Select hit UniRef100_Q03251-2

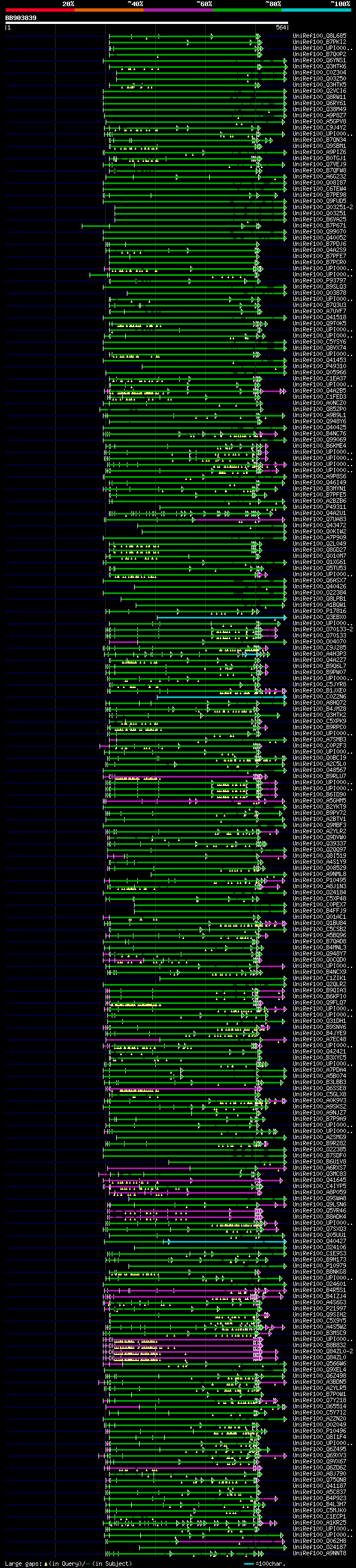[323, 207]
